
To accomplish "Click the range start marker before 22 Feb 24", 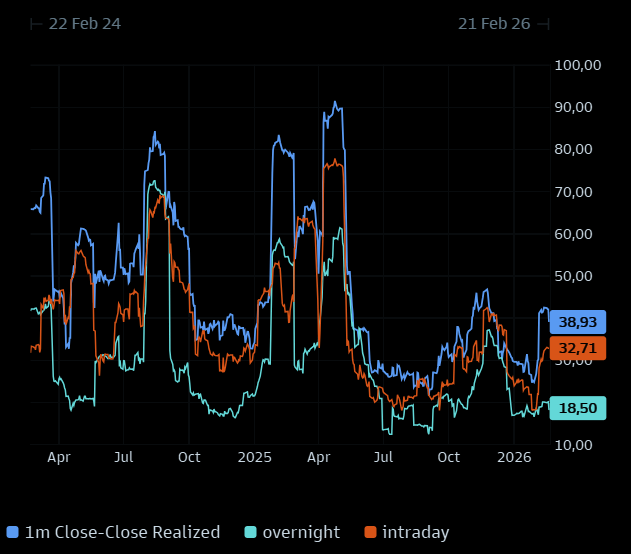I will (36, 24).
